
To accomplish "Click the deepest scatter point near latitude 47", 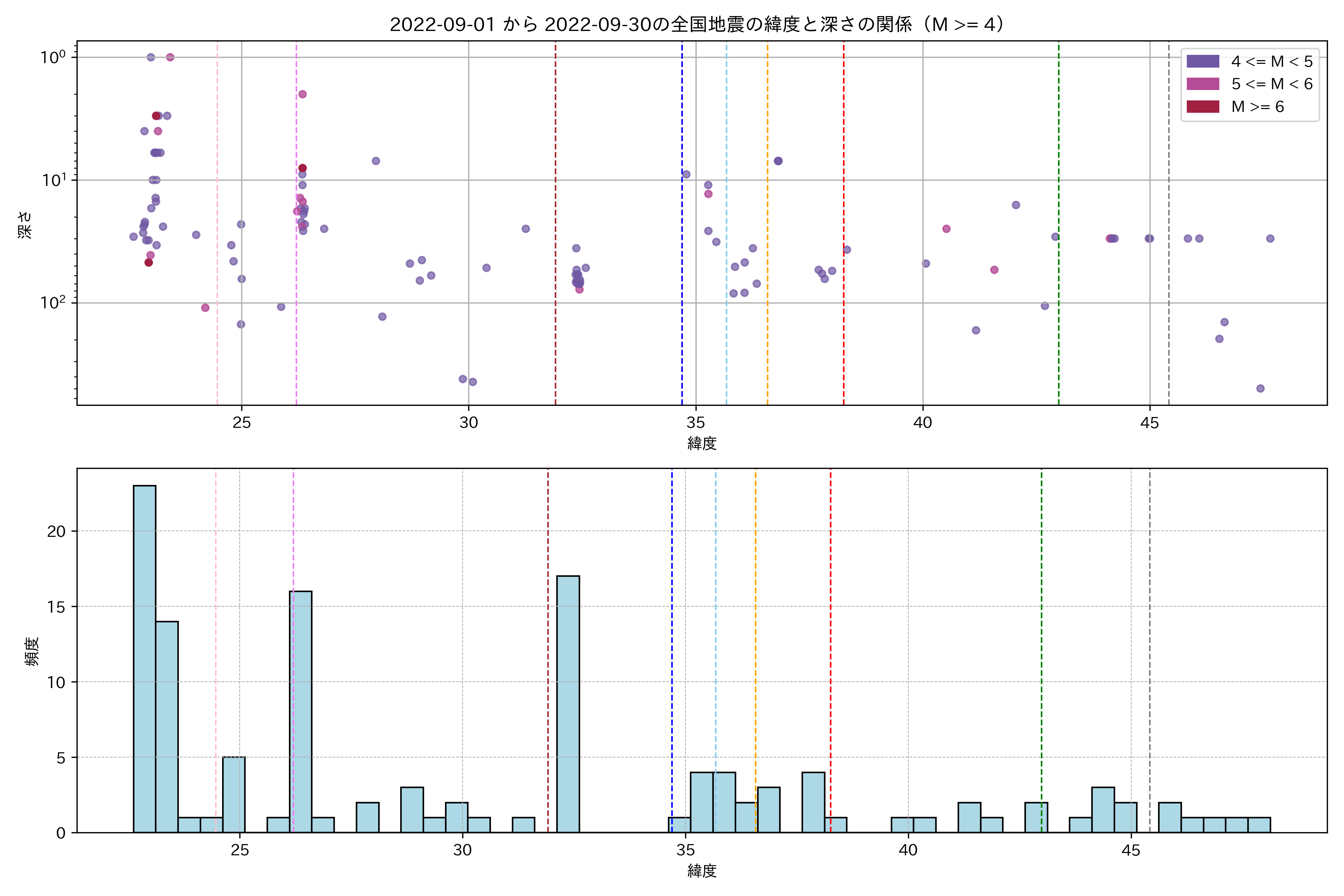I will (1261, 389).
